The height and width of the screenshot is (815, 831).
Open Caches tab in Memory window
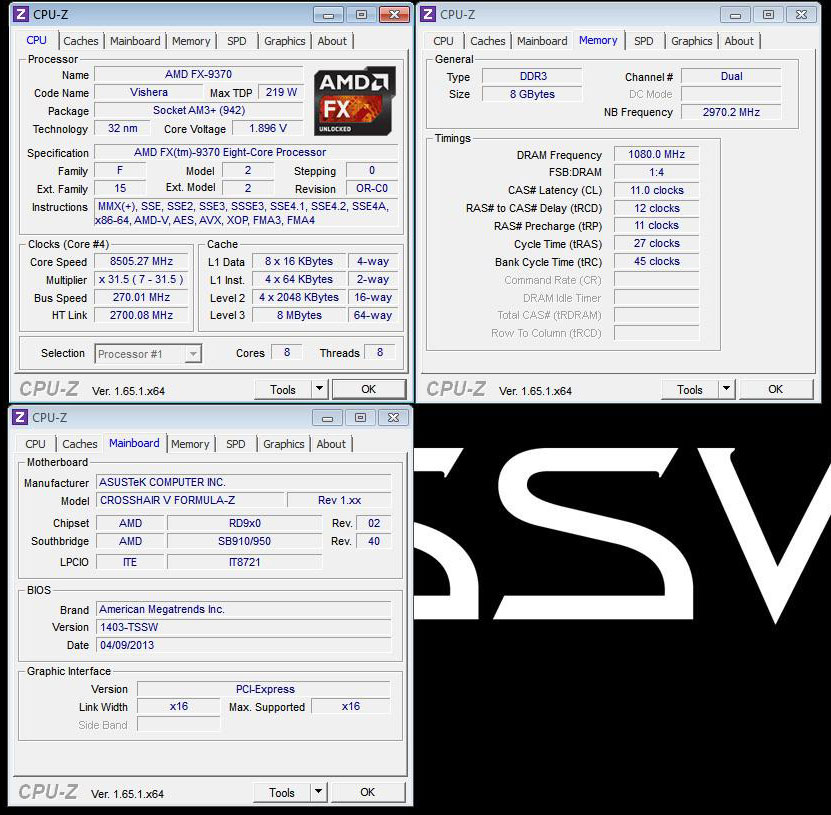(488, 41)
